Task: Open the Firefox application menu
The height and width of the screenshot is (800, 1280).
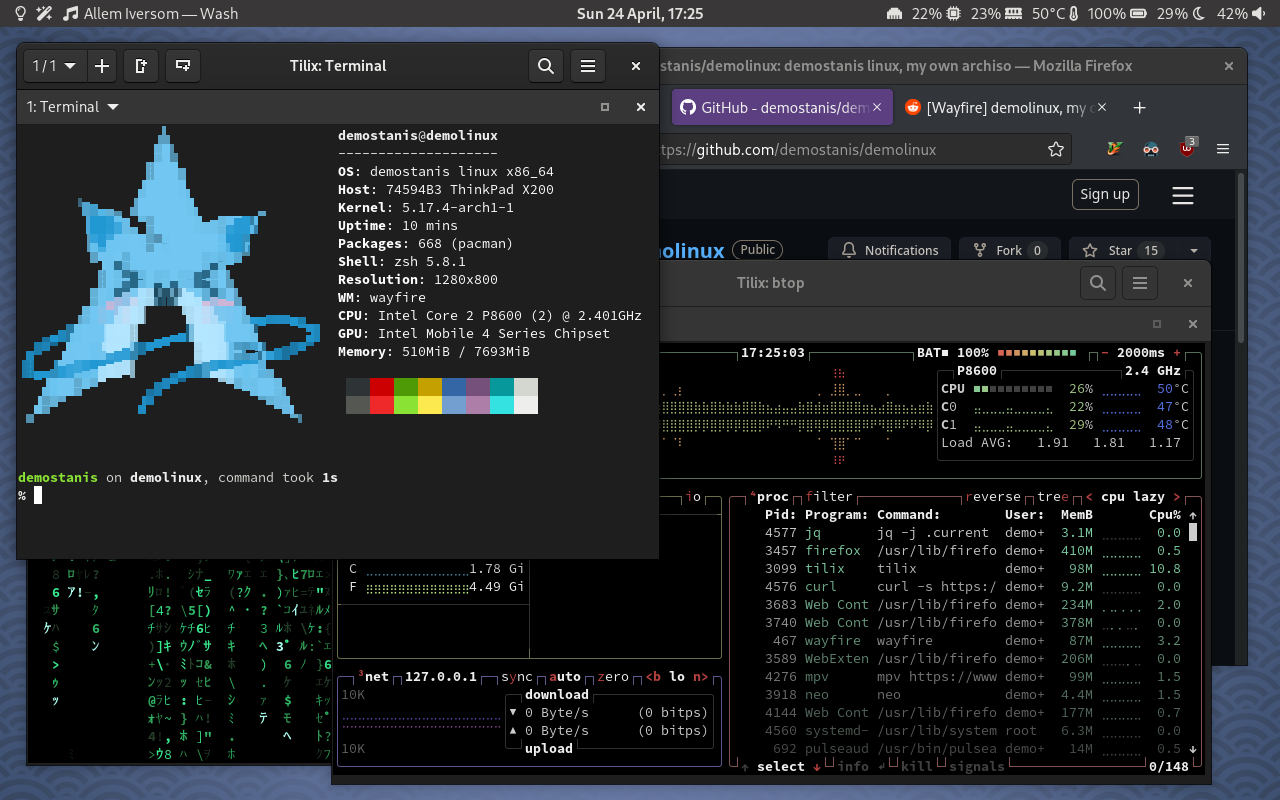Action: pyautogui.click(x=1222, y=149)
